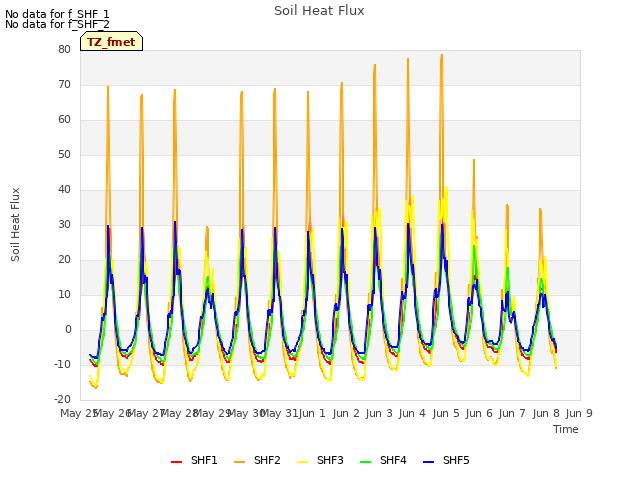Click the red SHF1 legend swatch
Viewport: 640px width, 480px height.
click(x=176, y=462)
